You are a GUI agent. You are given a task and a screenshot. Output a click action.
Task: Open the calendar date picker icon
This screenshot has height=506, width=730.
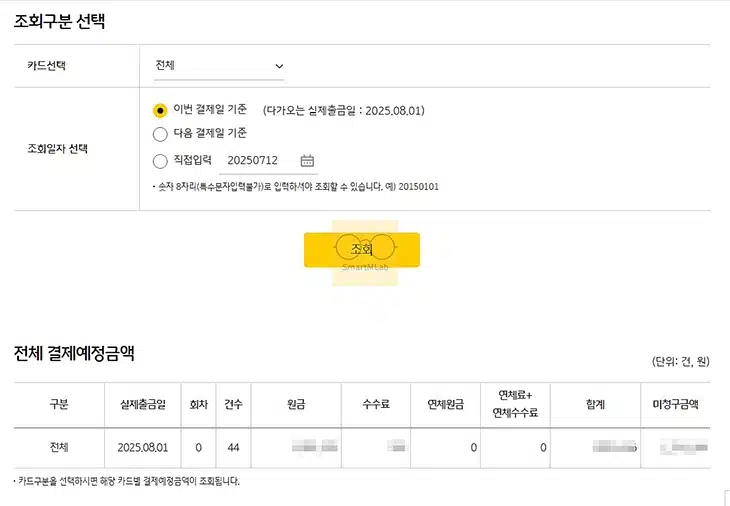[x=307, y=161]
